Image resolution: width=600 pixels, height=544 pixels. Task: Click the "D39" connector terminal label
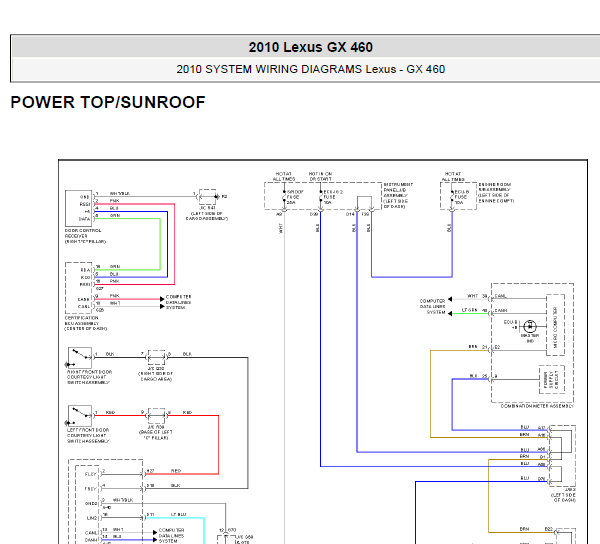point(314,215)
